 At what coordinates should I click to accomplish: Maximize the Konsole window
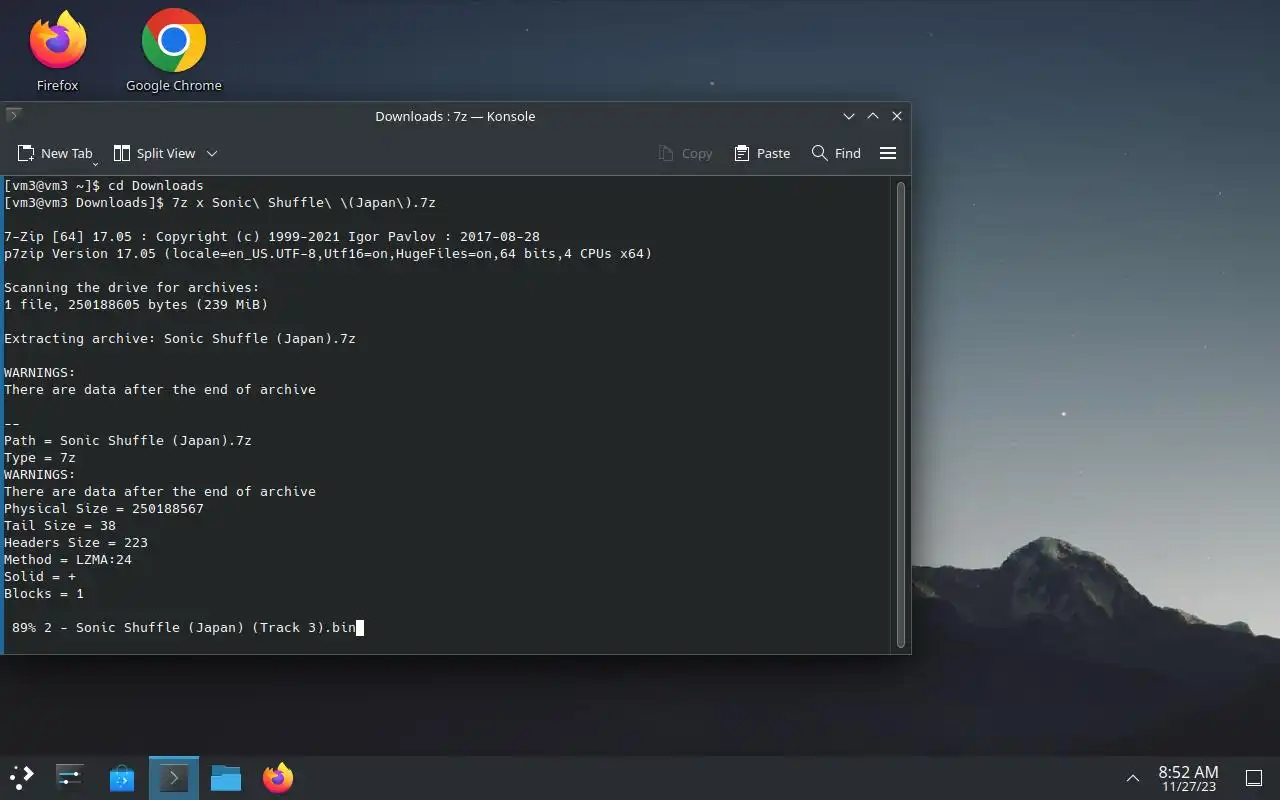[x=873, y=116]
